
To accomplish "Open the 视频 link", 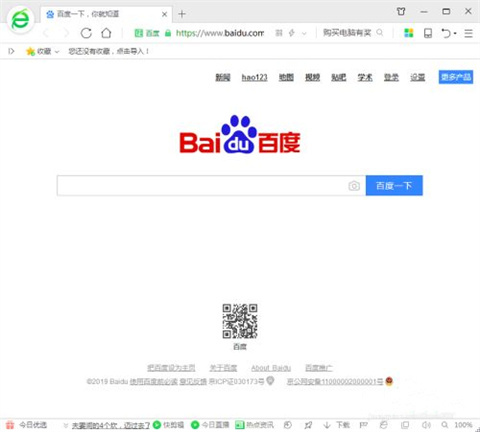I will [313, 77].
